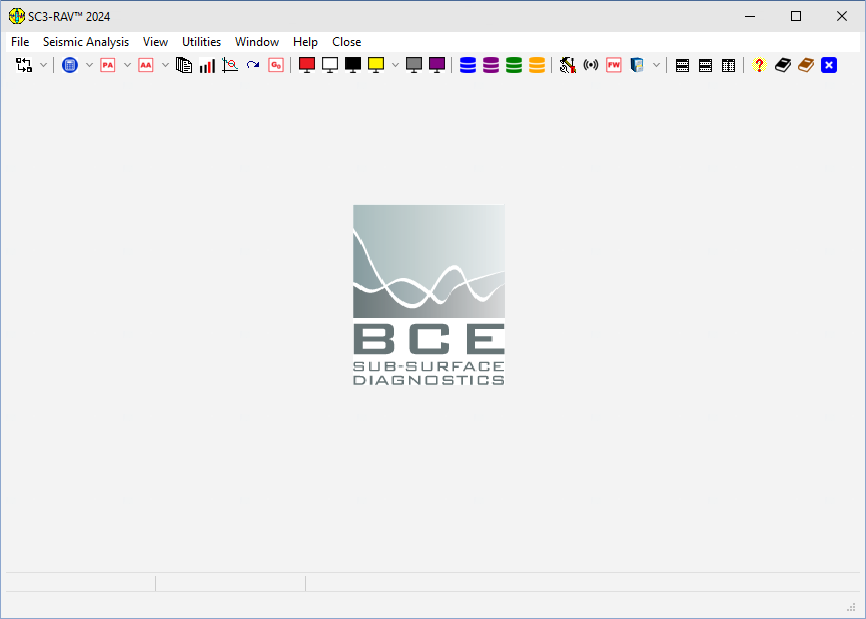Viewport: 866px width, 619px height.
Task: Click the vertical columns tile window icon
Action: tap(728, 65)
